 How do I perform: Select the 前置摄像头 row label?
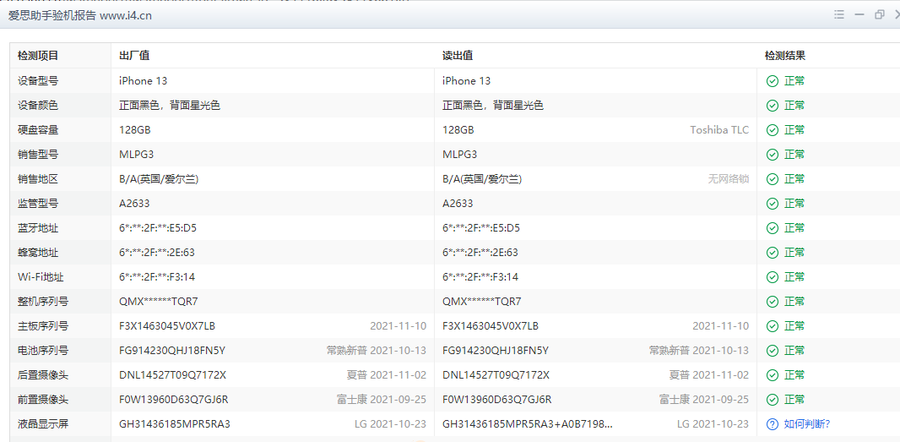[43, 400]
